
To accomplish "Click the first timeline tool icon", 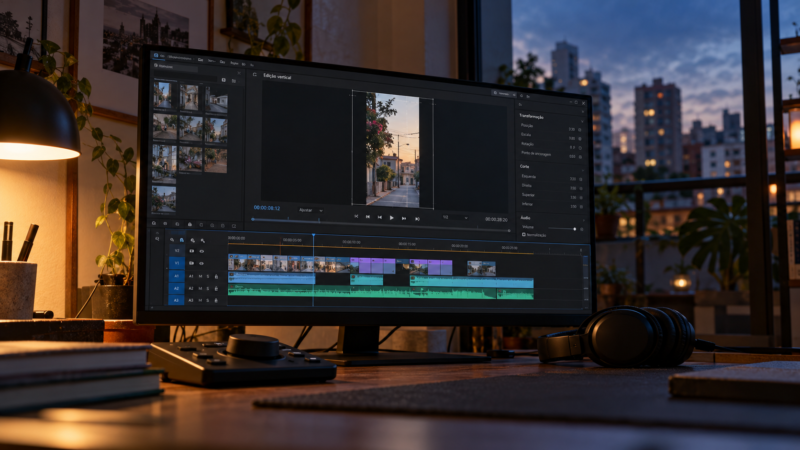I will point(172,240).
